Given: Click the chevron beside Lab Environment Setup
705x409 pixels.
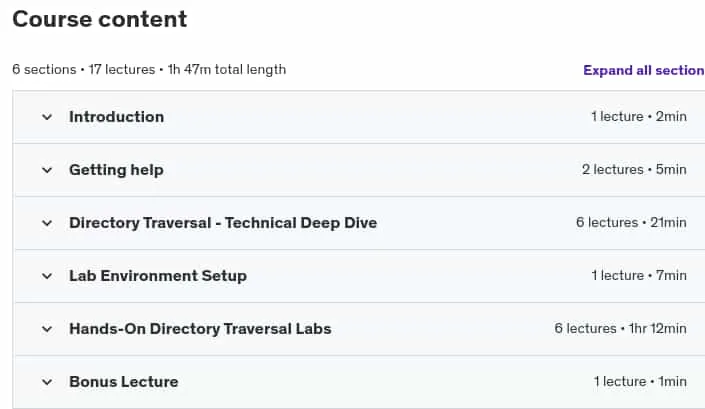Looking at the screenshot, I should click(x=47, y=276).
